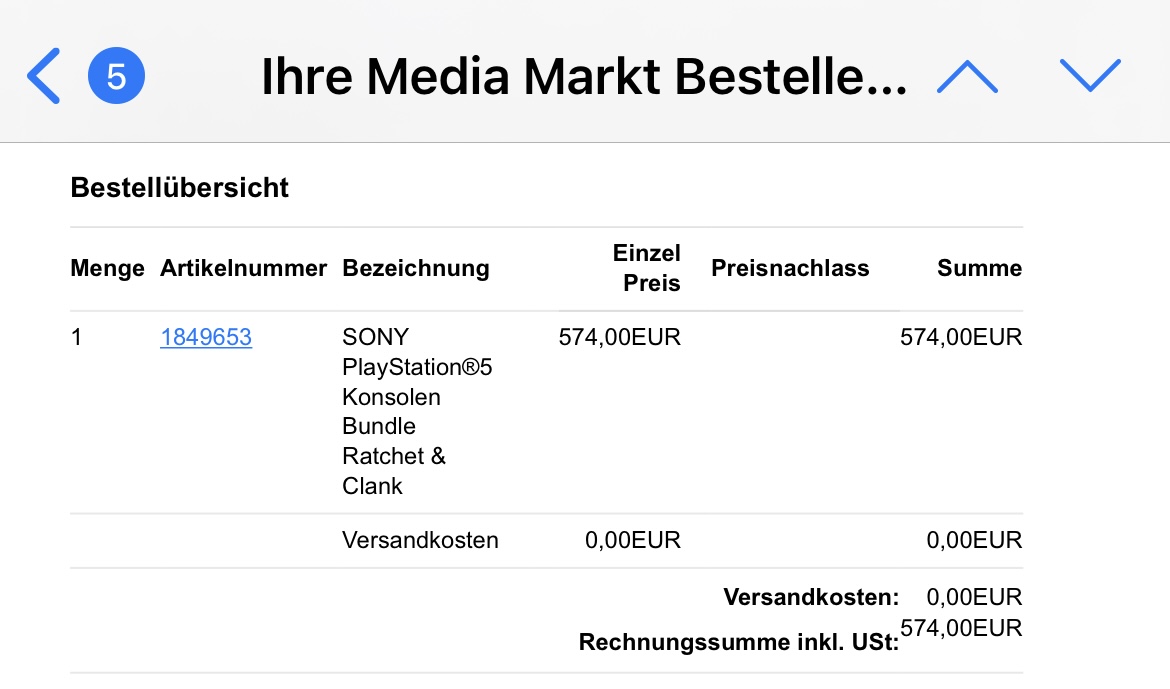The image size is (1170, 689).
Task: Tap the back chevron to return to inbox
Action: coord(43,76)
